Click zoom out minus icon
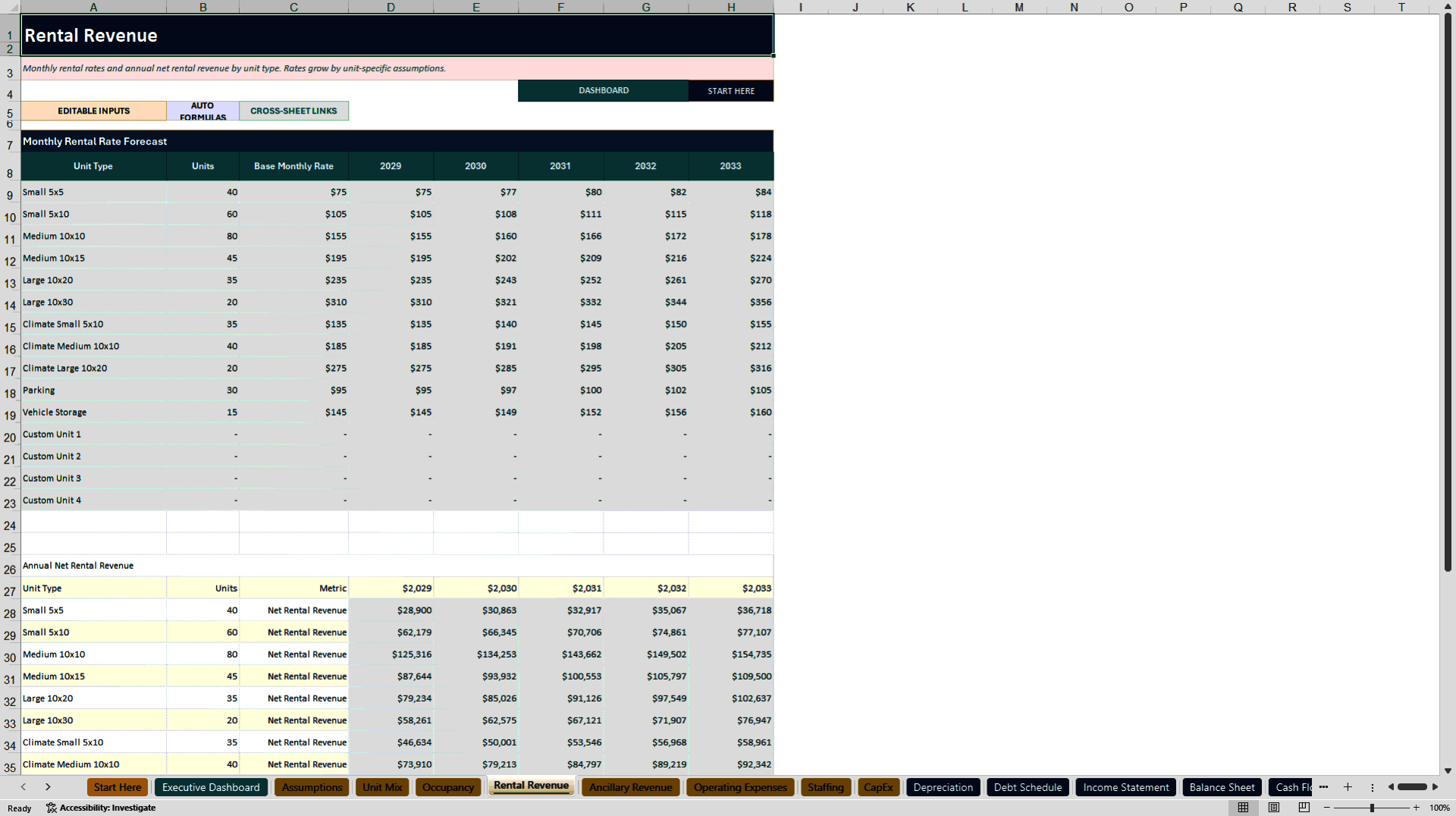1456x816 pixels. [1327, 808]
